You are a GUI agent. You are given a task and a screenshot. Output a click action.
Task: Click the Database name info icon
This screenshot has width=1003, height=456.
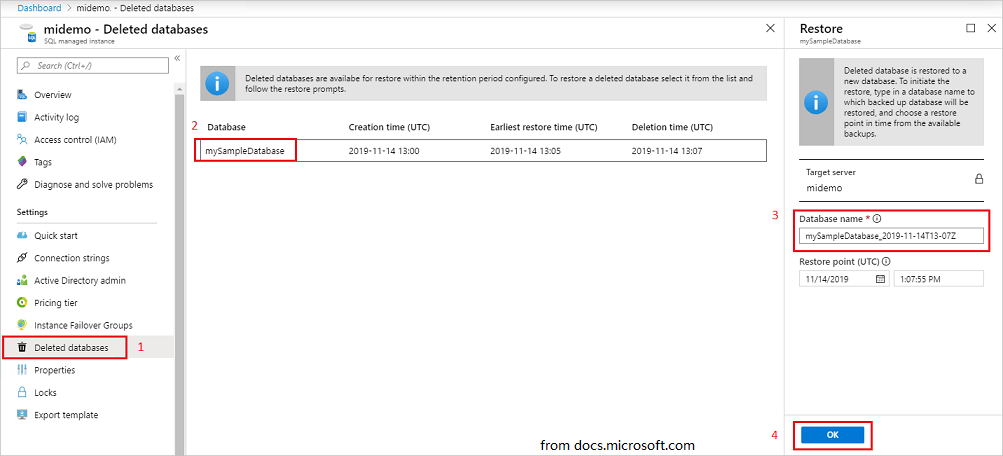point(876,218)
